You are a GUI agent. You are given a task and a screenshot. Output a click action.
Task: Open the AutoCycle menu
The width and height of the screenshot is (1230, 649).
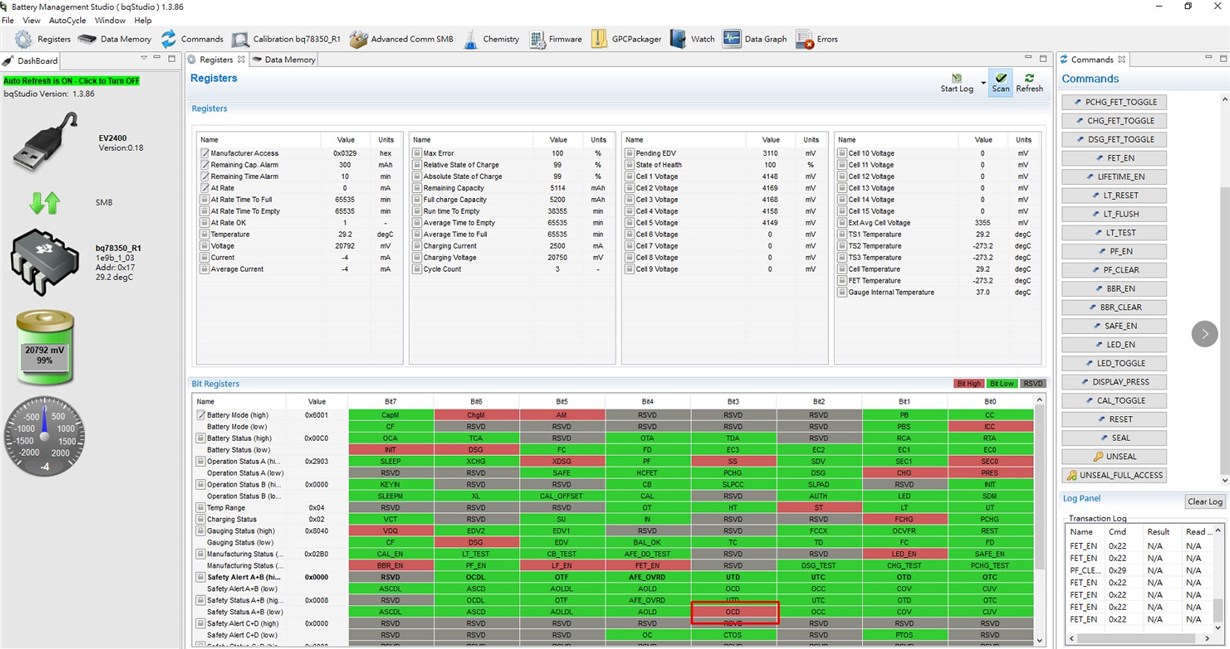click(x=67, y=20)
